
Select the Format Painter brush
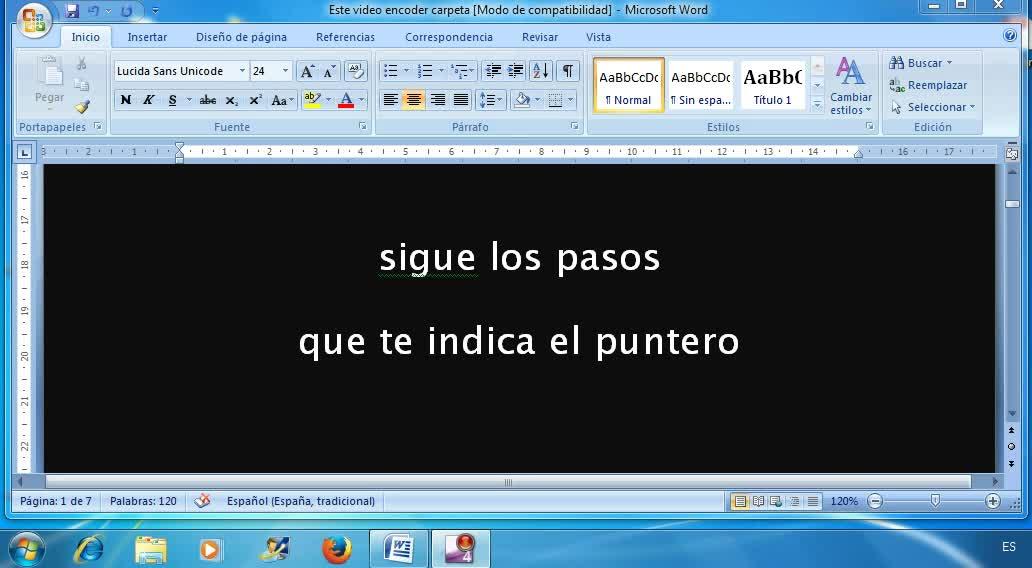82,106
